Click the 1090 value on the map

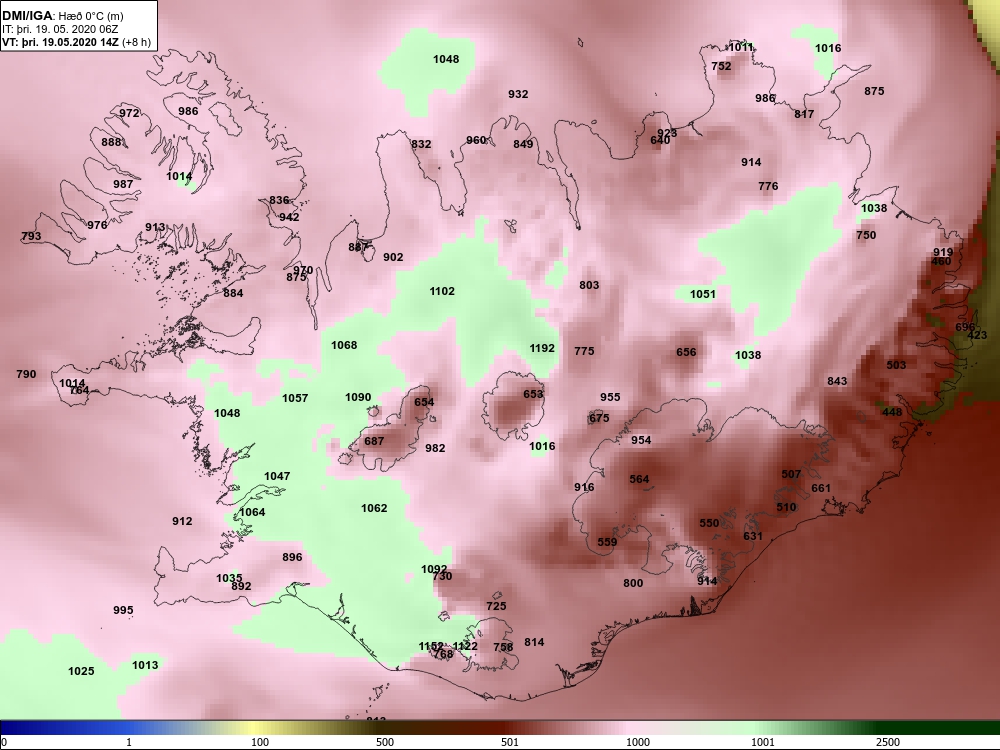coord(358,397)
